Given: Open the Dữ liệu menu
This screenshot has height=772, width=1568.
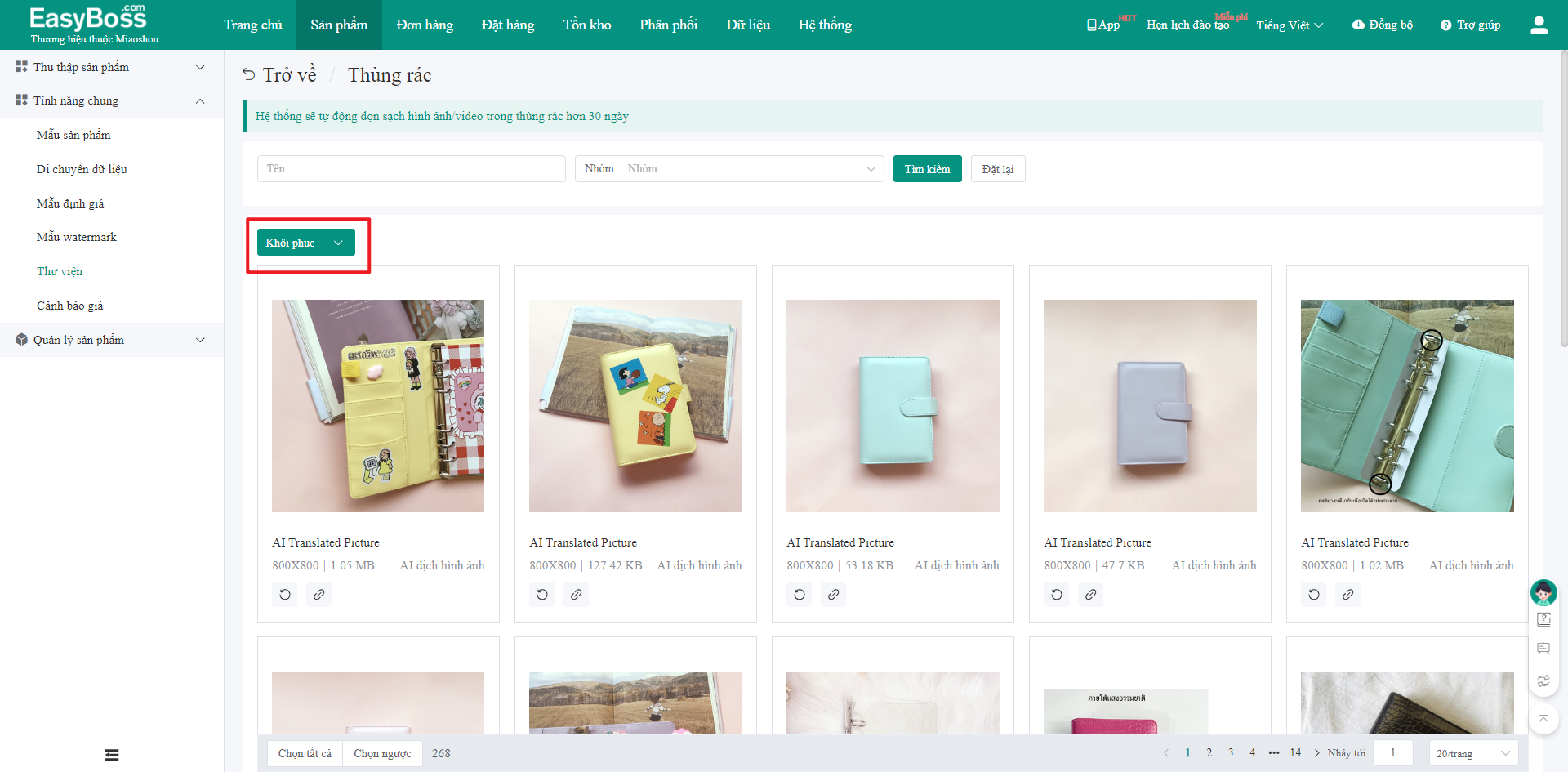Looking at the screenshot, I should (x=748, y=25).
